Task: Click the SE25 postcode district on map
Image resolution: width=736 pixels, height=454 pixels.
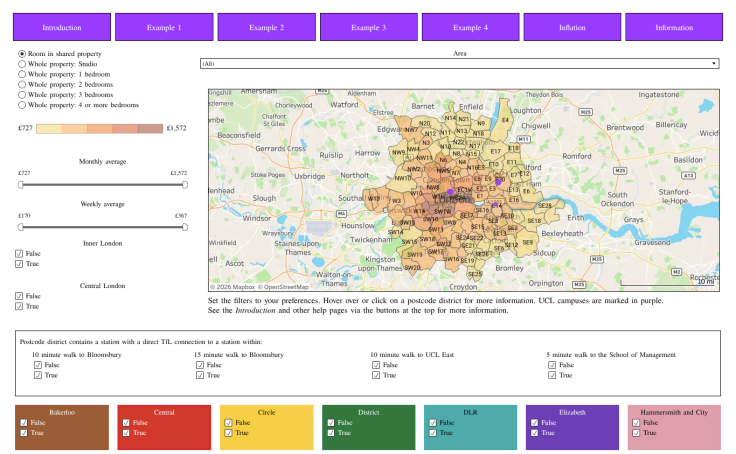Action: point(475,274)
